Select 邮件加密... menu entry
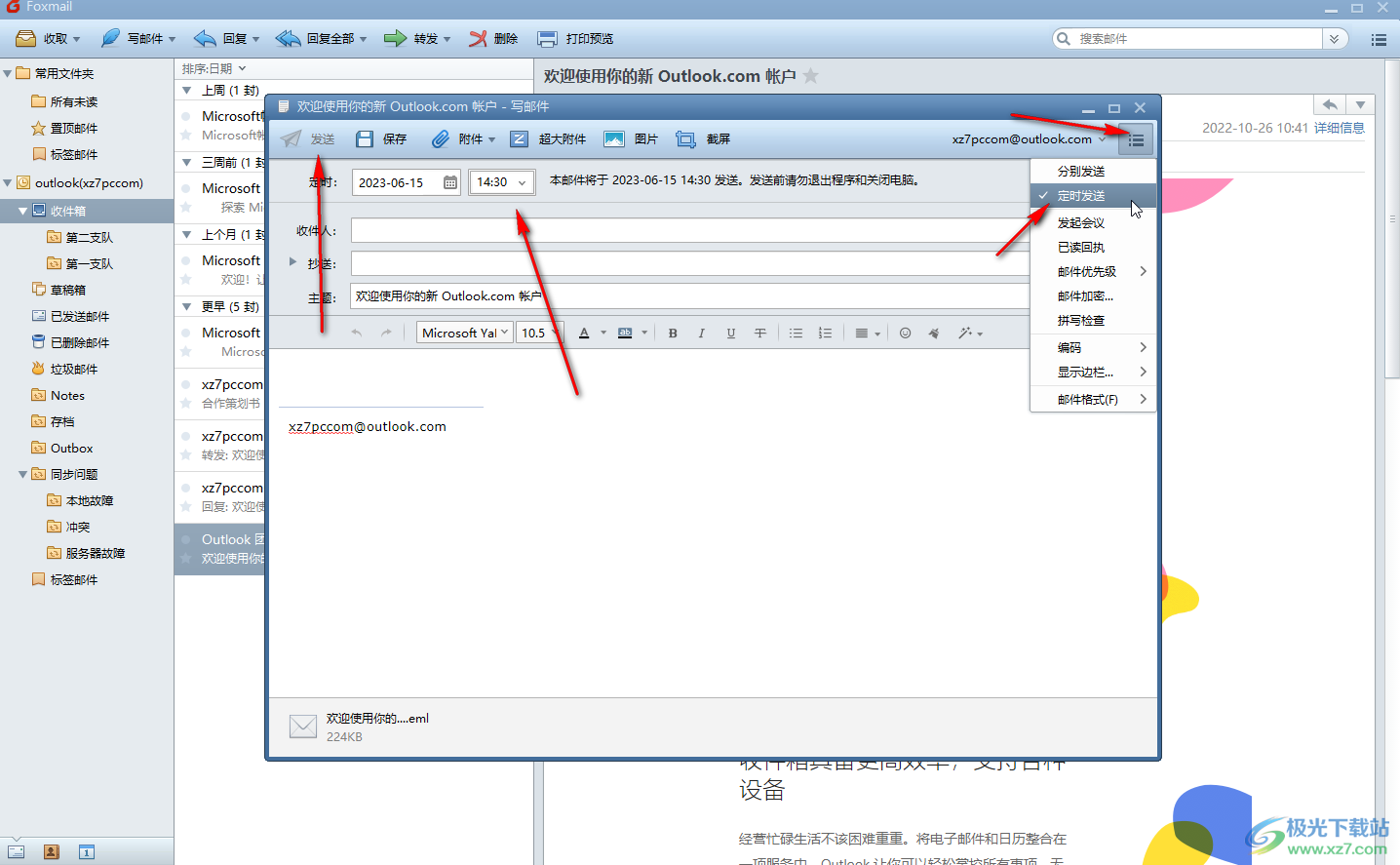 1094,296
